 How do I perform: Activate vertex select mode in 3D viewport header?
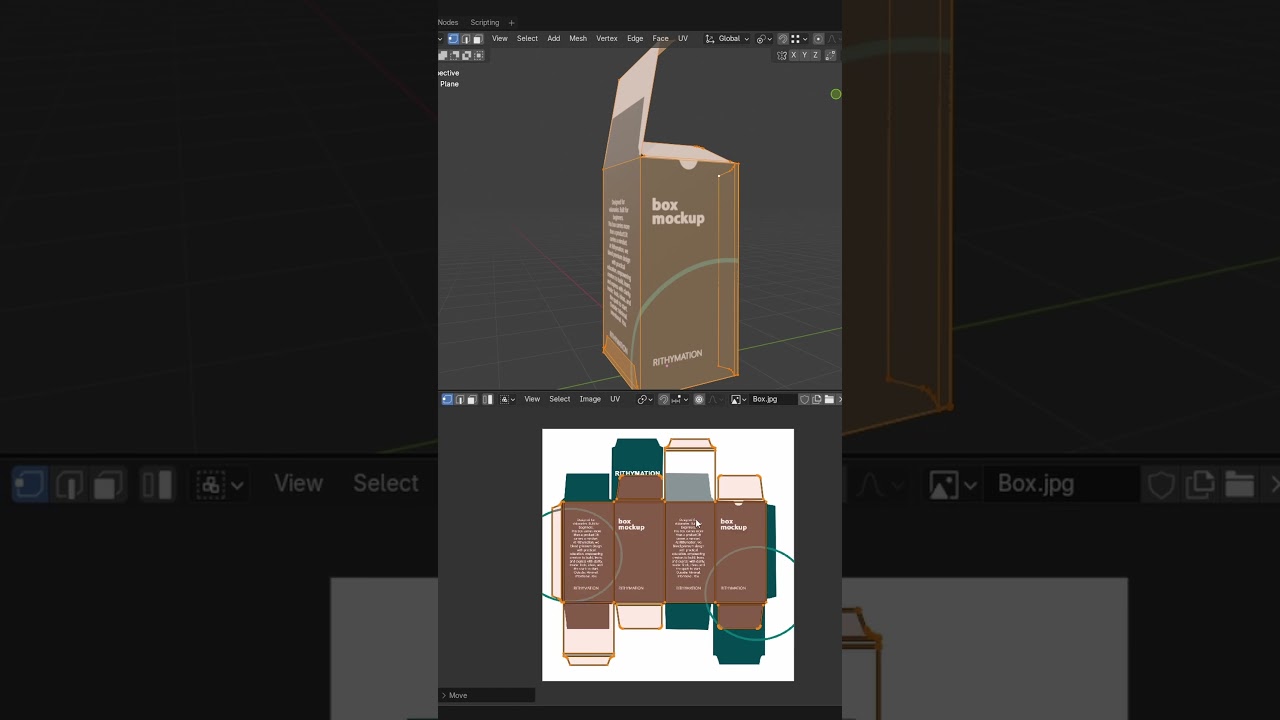(453, 39)
